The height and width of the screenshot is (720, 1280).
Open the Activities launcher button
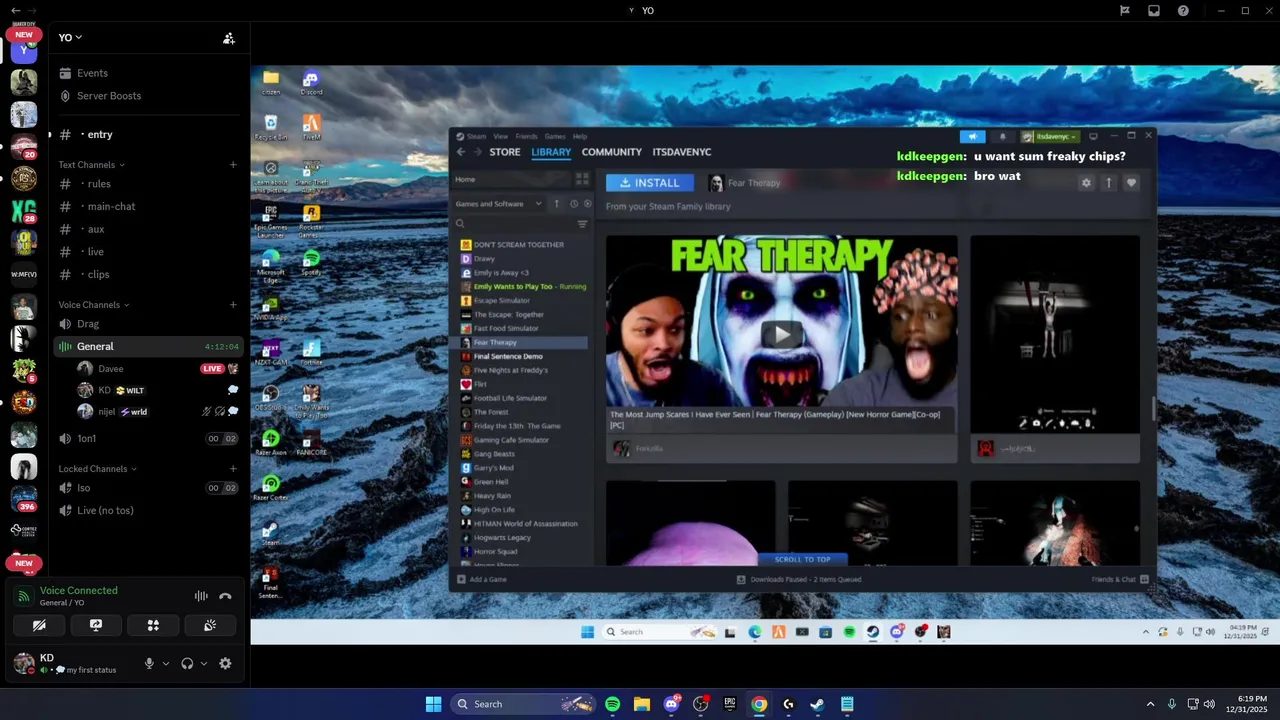click(153, 625)
